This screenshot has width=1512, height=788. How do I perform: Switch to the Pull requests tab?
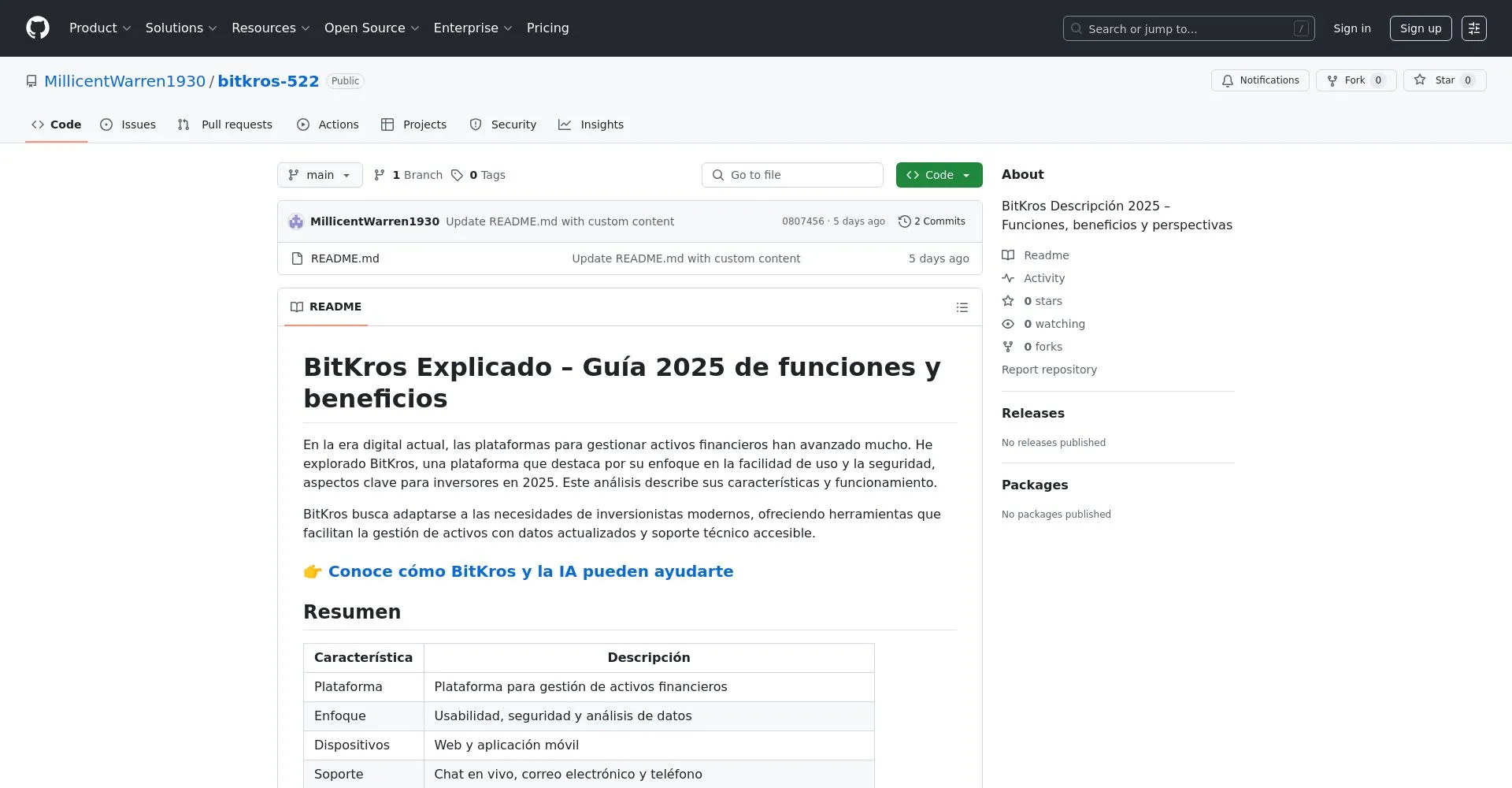tap(224, 125)
